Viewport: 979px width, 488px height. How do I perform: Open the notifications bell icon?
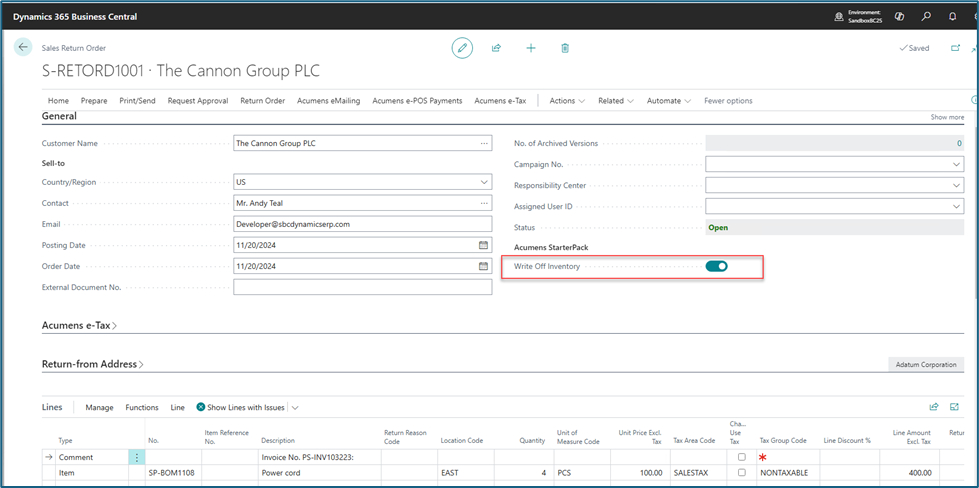[953, 17]
